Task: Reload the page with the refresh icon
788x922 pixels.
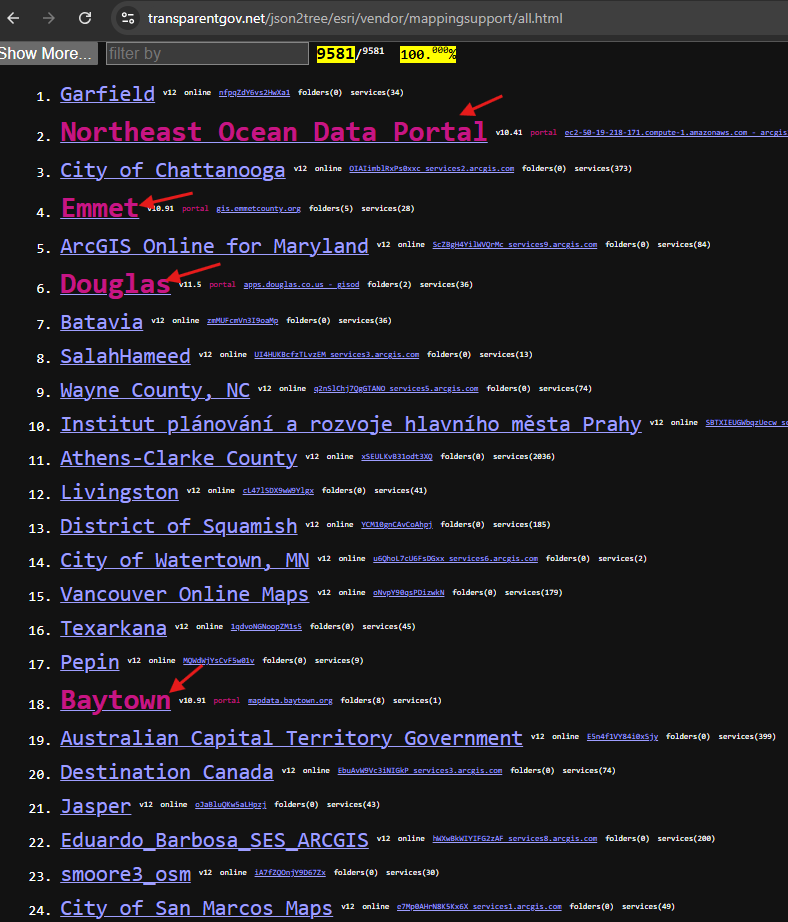Action: (x=85, y=18)
